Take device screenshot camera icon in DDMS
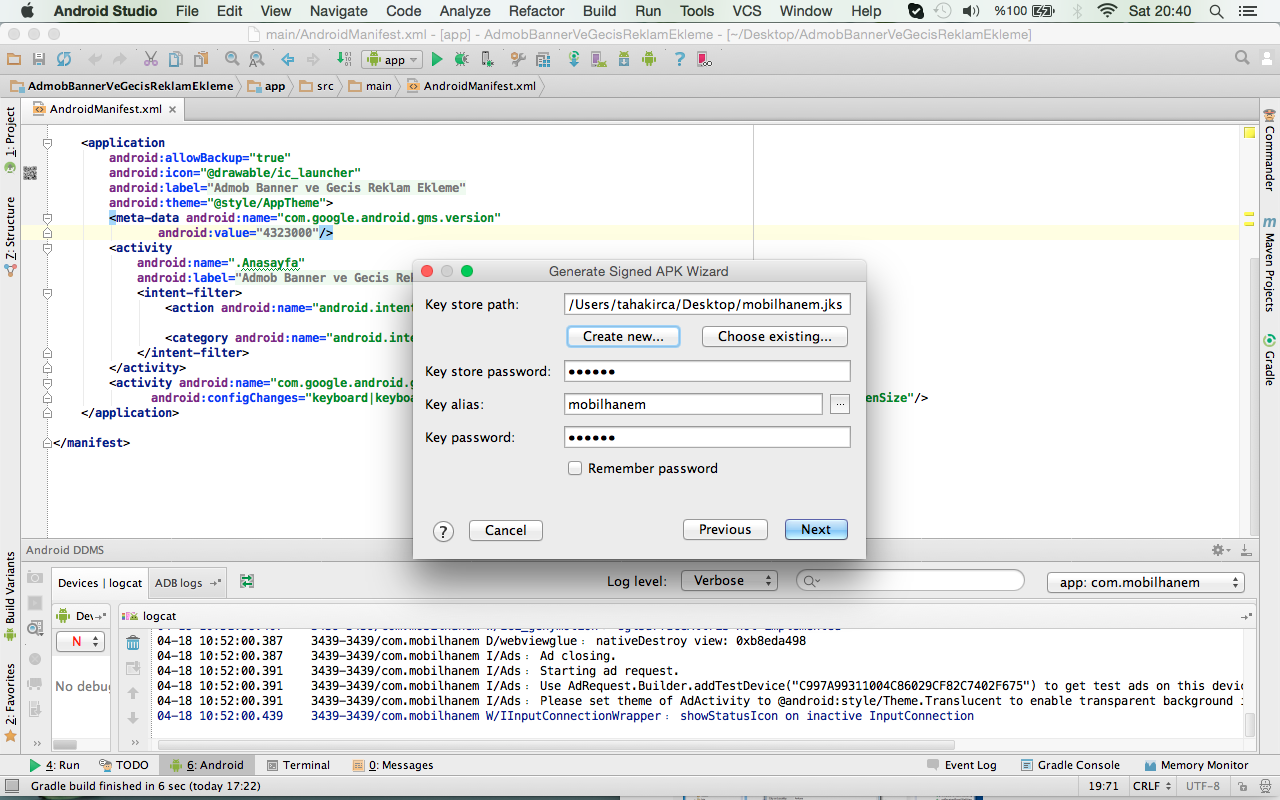 pos(35,578)
